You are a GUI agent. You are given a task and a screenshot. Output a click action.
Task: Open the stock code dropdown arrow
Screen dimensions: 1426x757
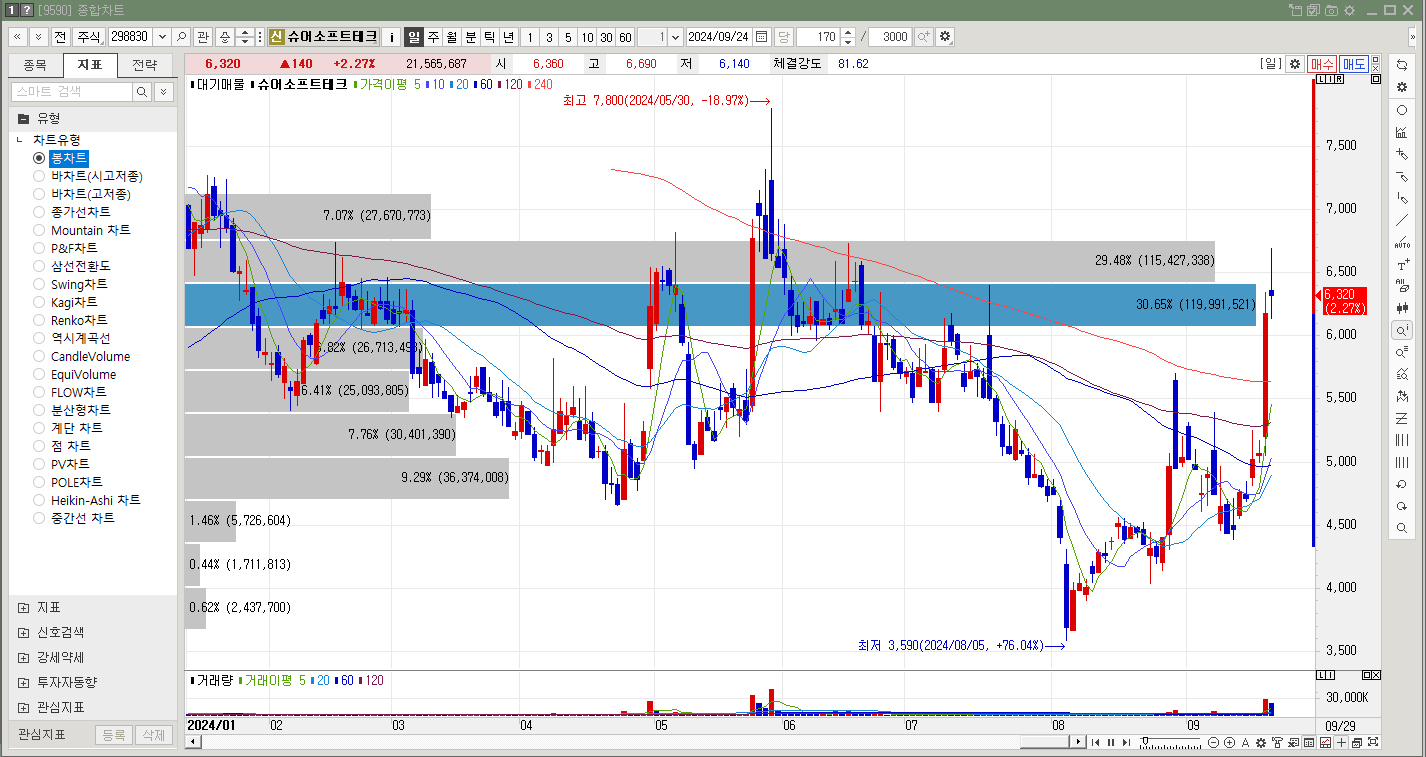[162, 37]
